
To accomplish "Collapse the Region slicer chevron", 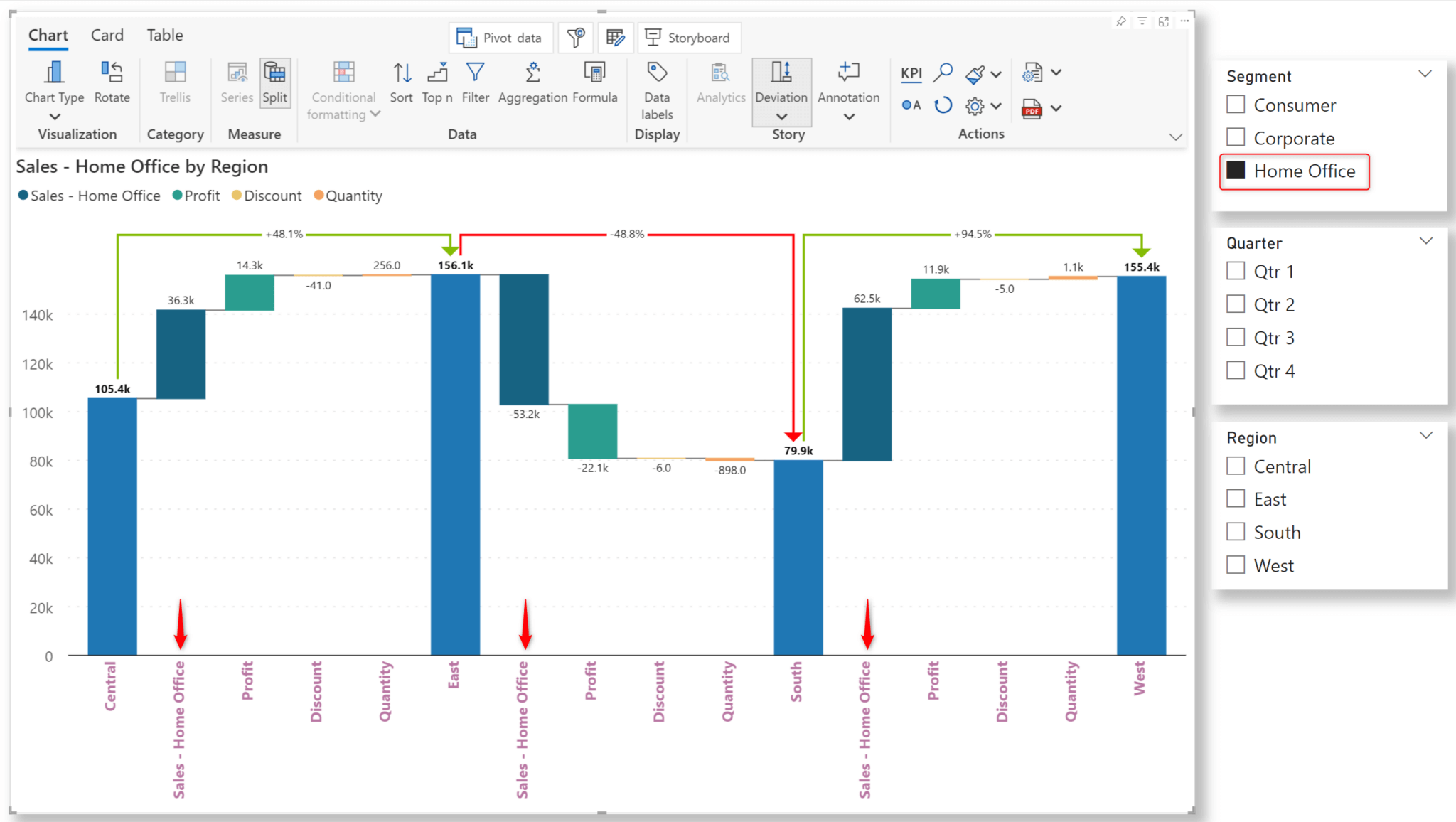I will click(x=1425, y=435).
